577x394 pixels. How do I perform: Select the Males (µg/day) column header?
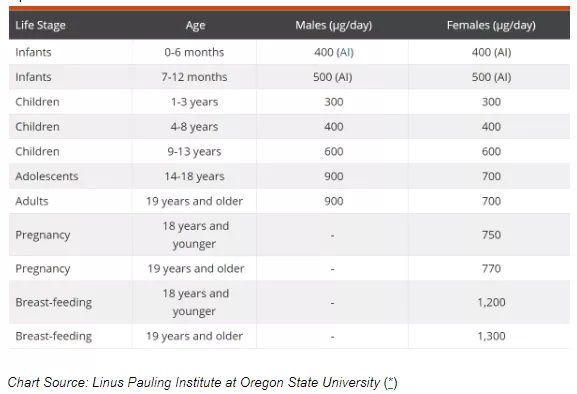click(333, 25)
